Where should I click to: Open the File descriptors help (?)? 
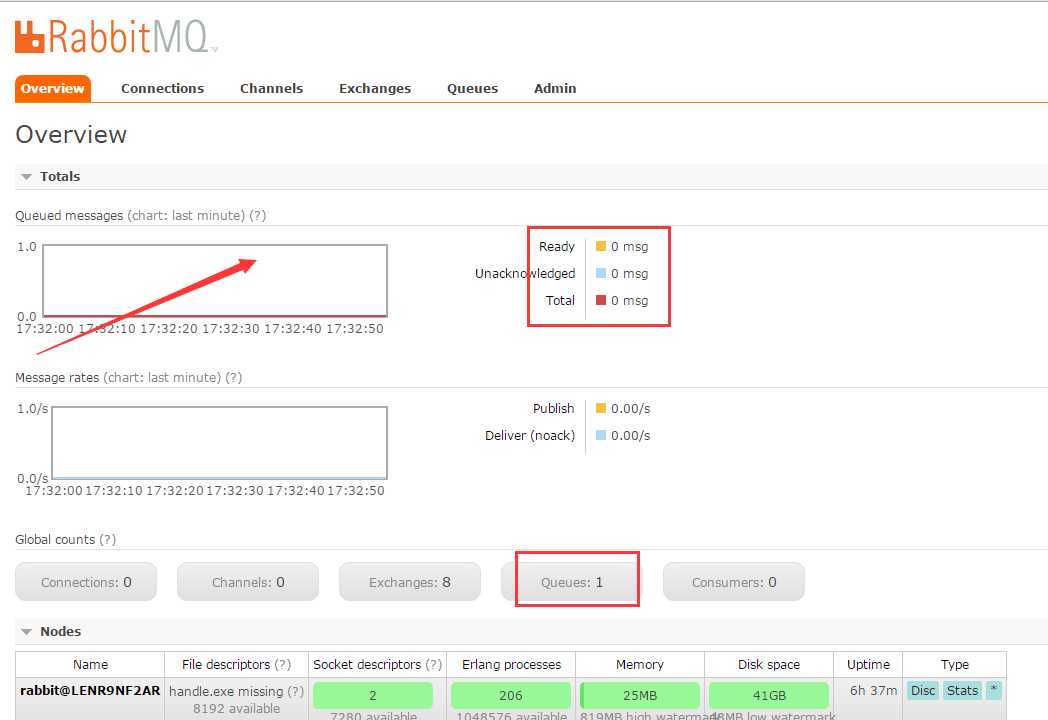(x=283, y=664)
